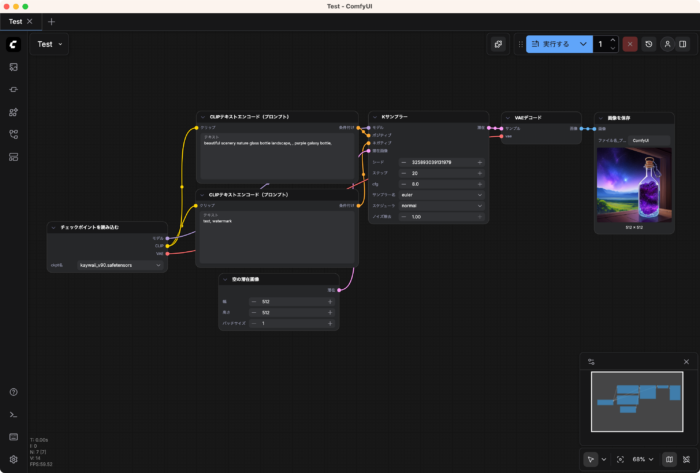Viewport: 700px width, 473px height.
Task: Open the 68% zoom level dropdown
Action: pos(645,459)
